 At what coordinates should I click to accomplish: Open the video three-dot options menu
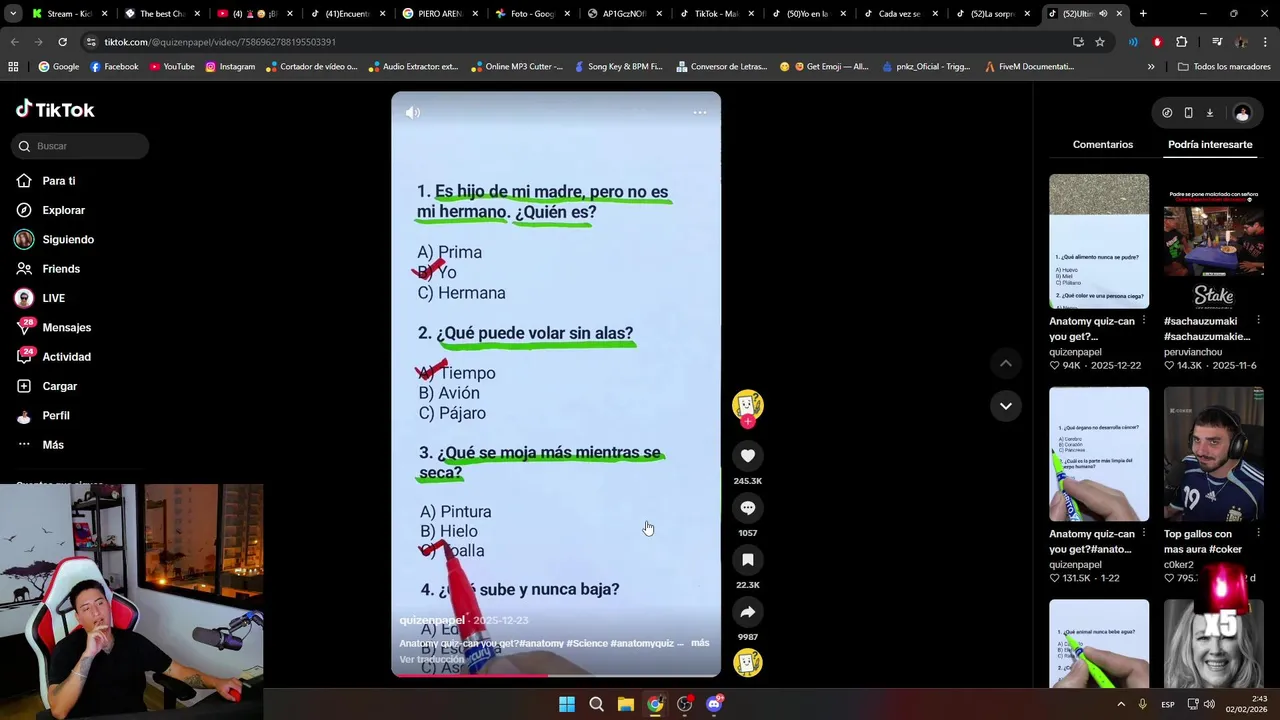tap(700, 112)
